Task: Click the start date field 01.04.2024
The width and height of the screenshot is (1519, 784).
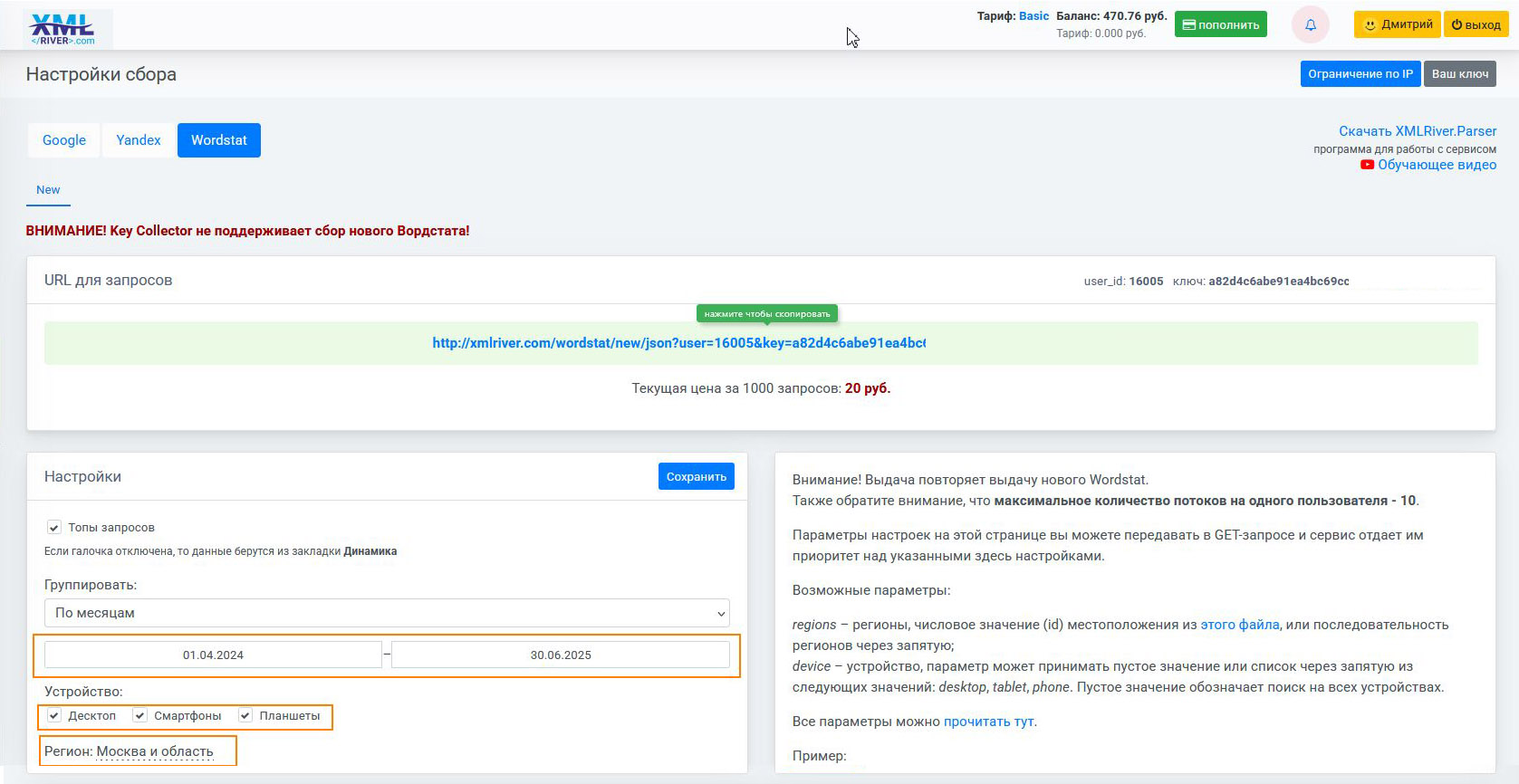Action: tap(213, 655)
